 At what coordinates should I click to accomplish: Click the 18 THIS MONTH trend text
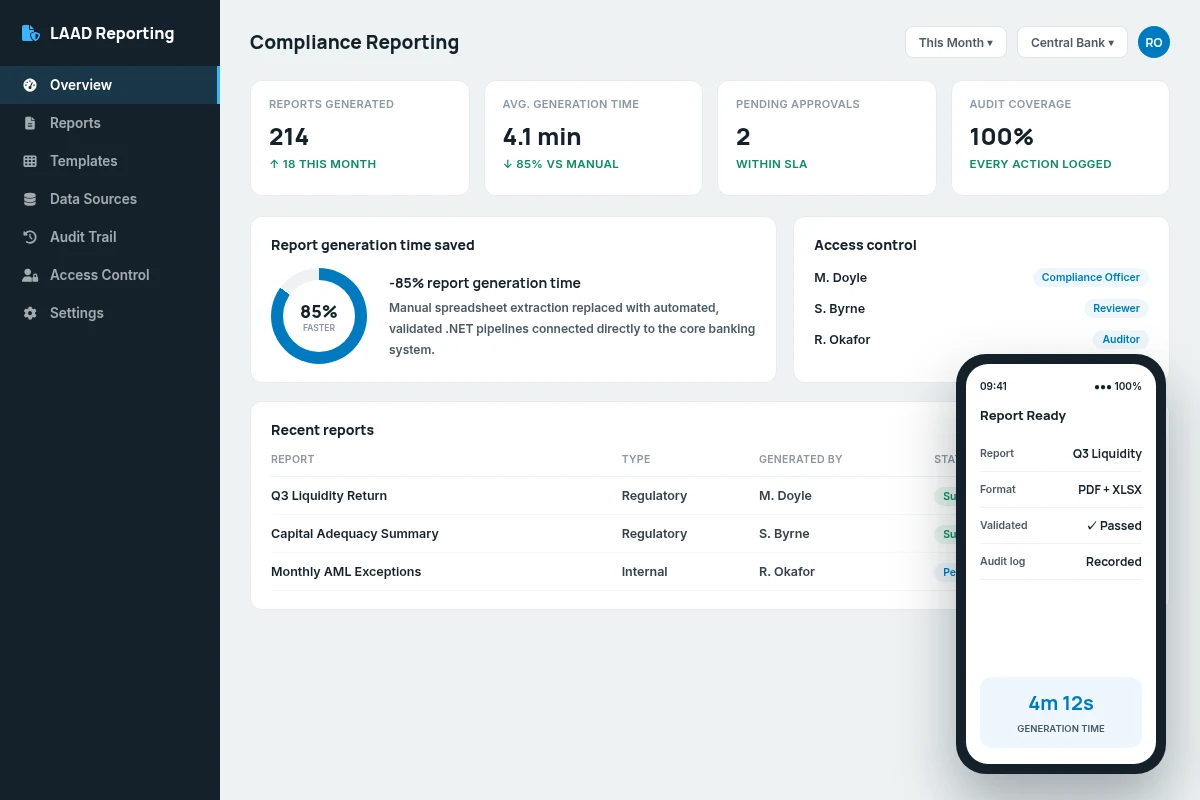tap(323, 164)
